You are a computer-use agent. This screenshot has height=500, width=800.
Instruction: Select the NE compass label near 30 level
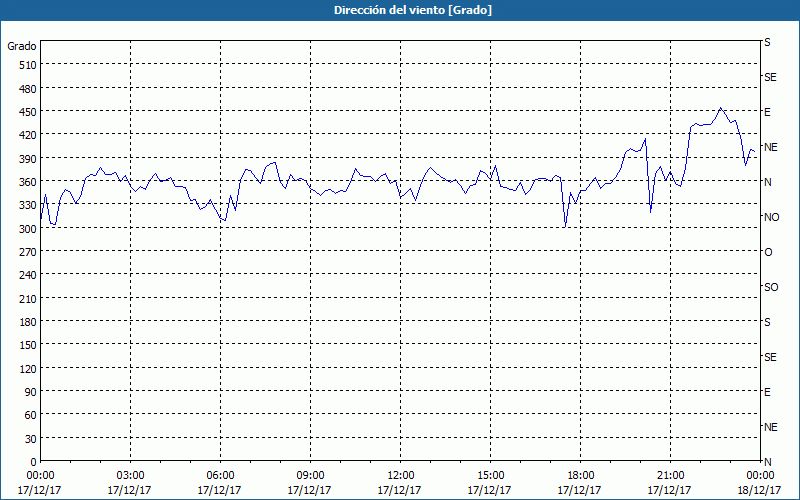(770, 427)
